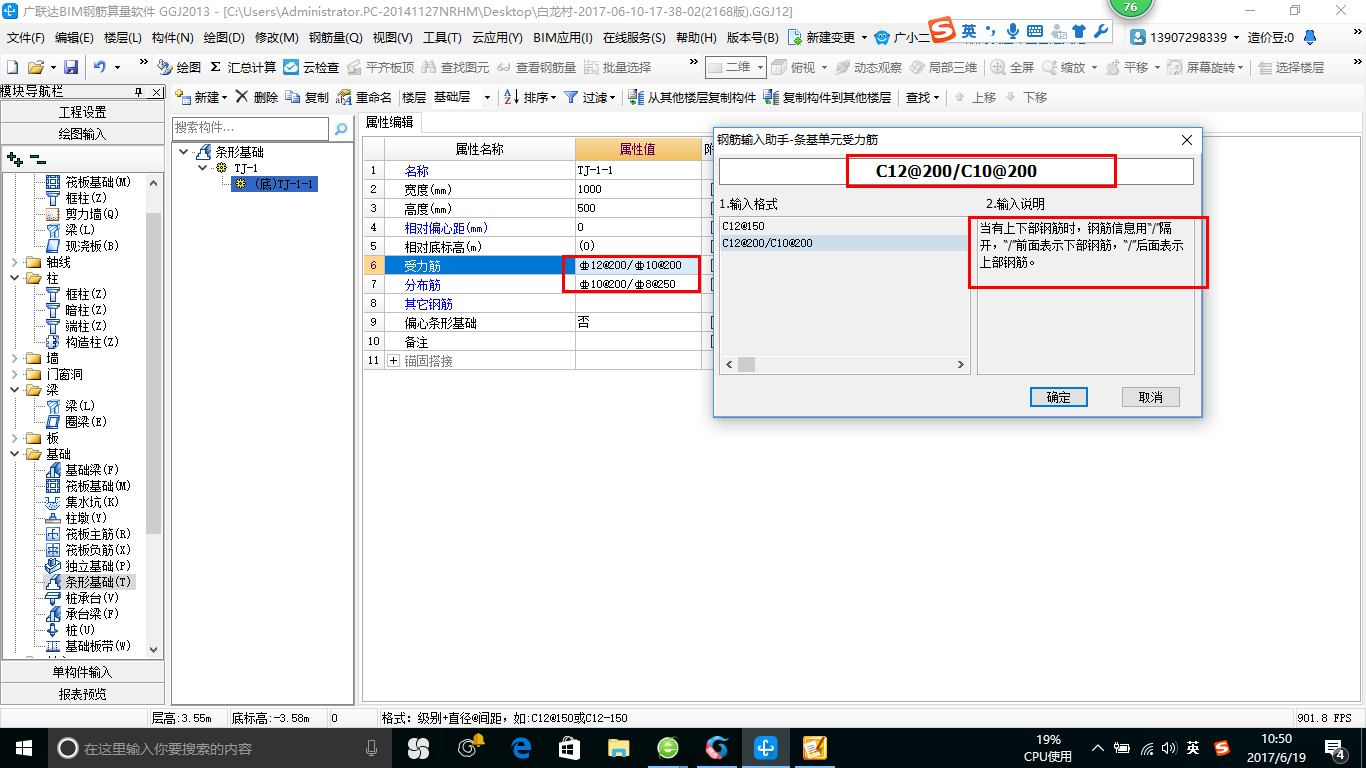Click 确定 in rebar input dialog

[1059, 397]
